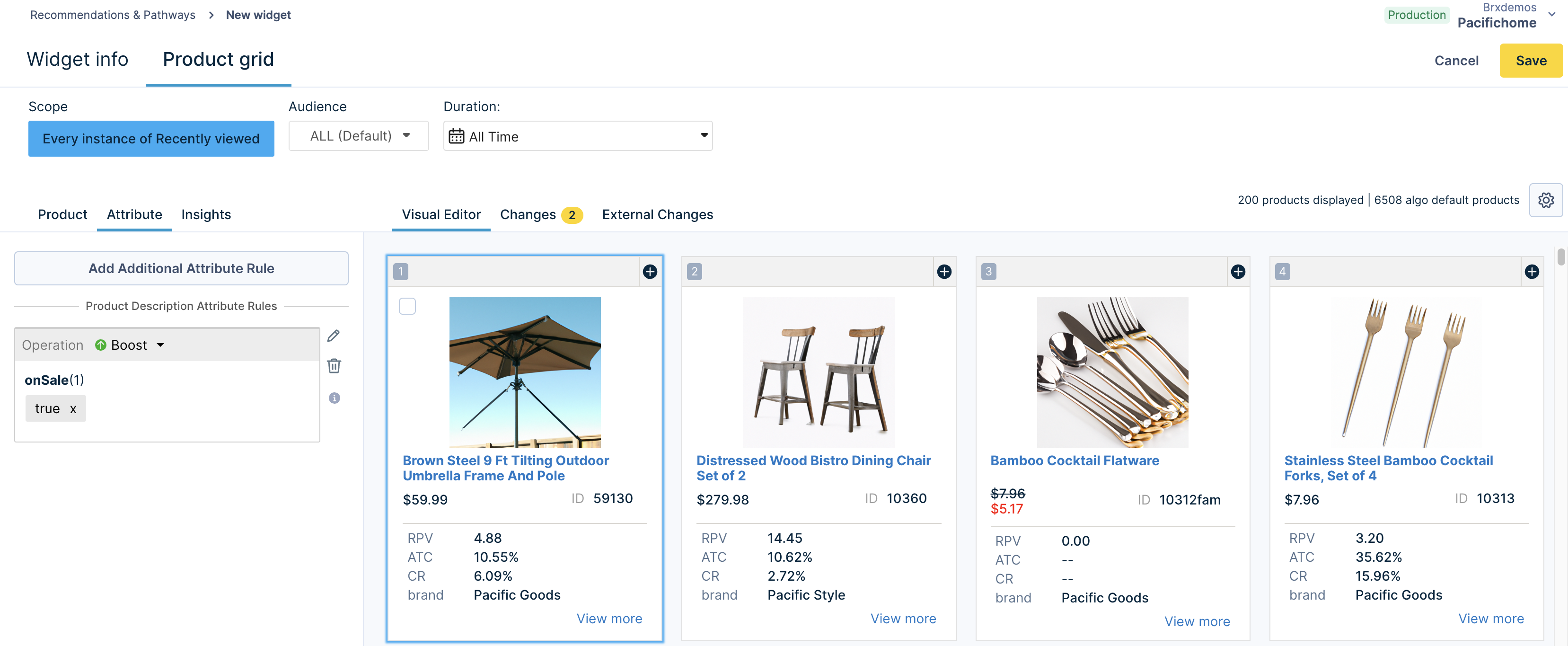Click the green Boost arrow icon
1568x646 pixels.
[100, 345]
